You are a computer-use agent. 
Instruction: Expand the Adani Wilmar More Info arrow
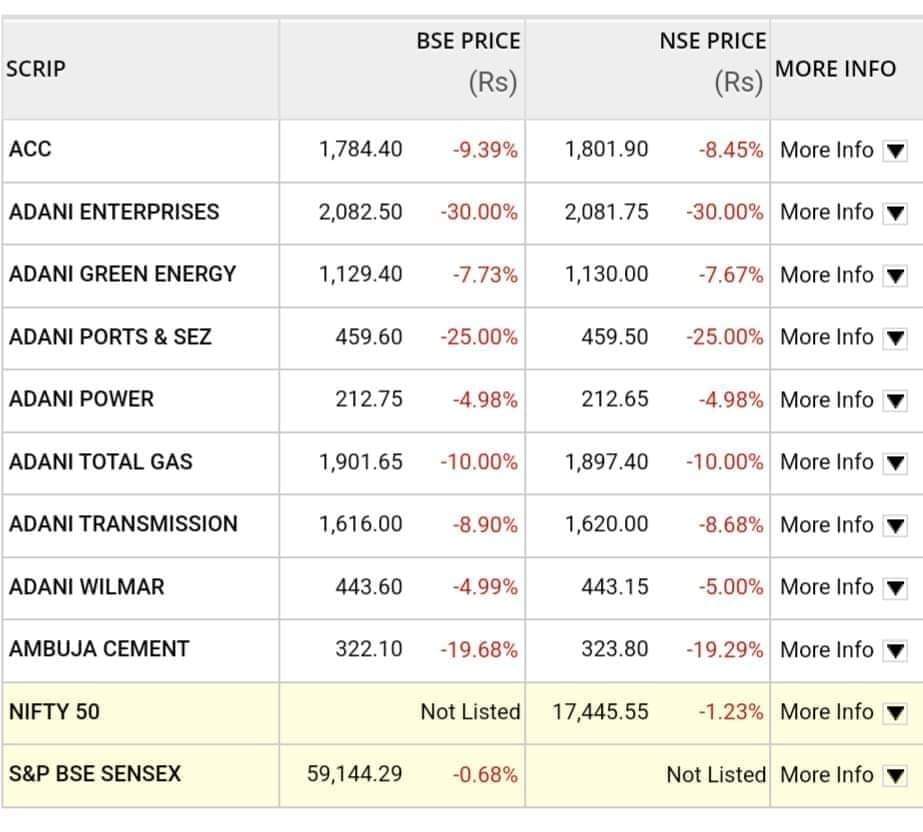pos(896,588)
